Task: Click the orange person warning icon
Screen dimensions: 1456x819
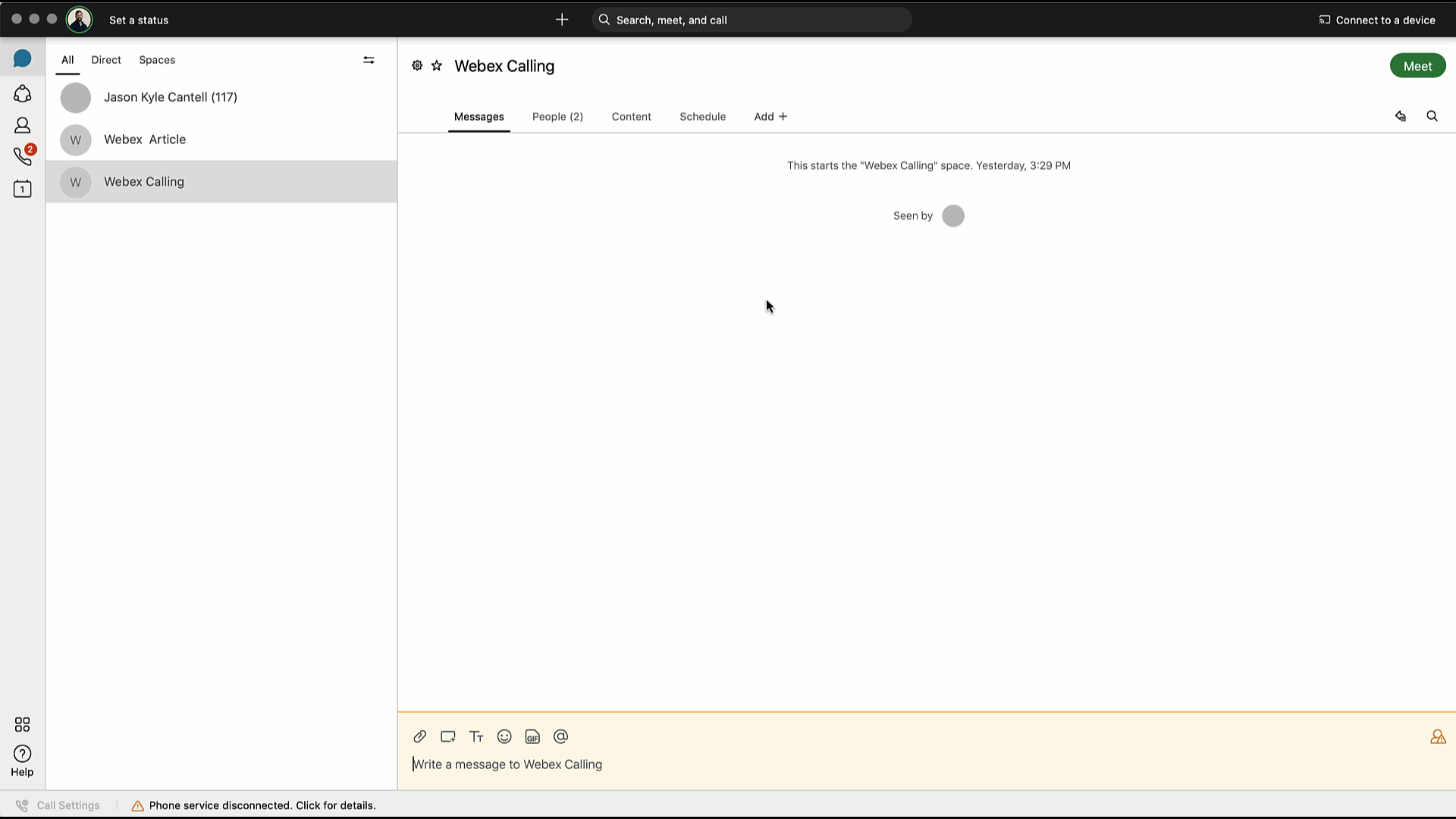Action: click(1438, 736)
